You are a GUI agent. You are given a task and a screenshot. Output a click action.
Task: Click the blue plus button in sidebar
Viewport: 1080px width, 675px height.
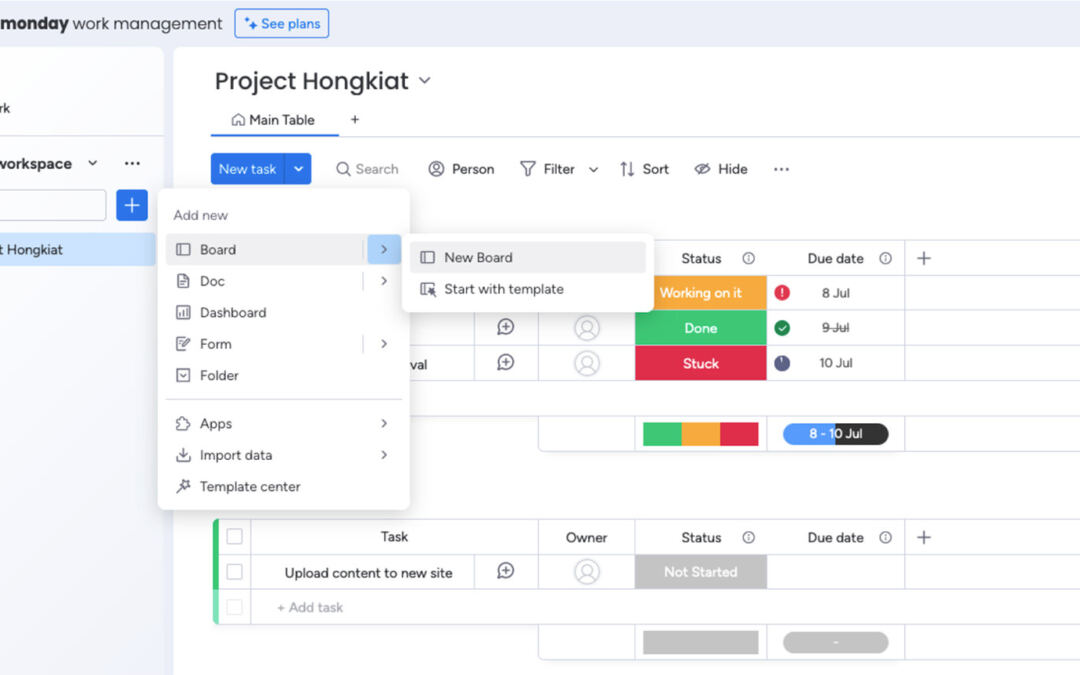[x=131, y=205]
